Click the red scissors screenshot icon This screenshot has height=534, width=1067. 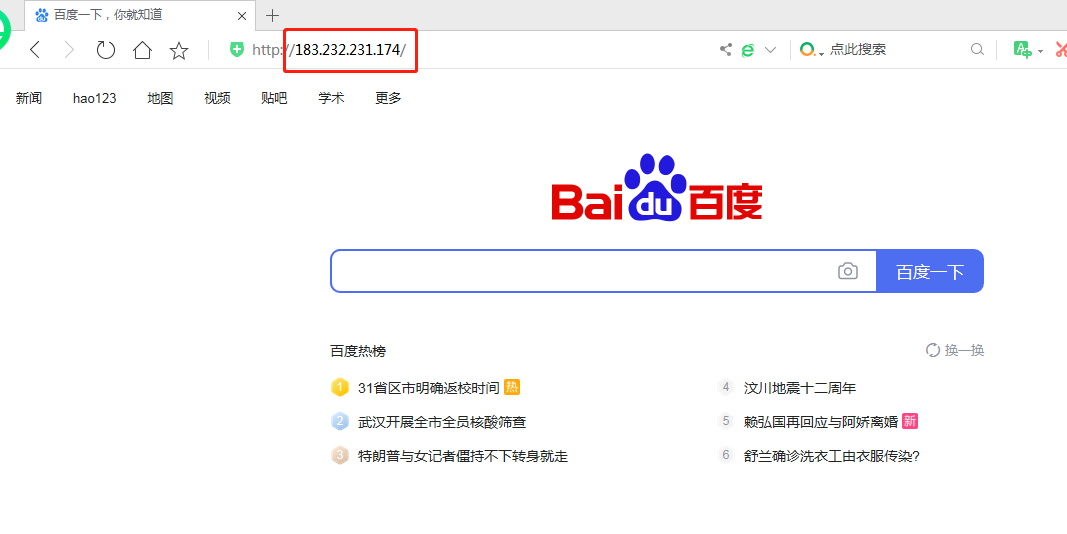[1061, 49]
